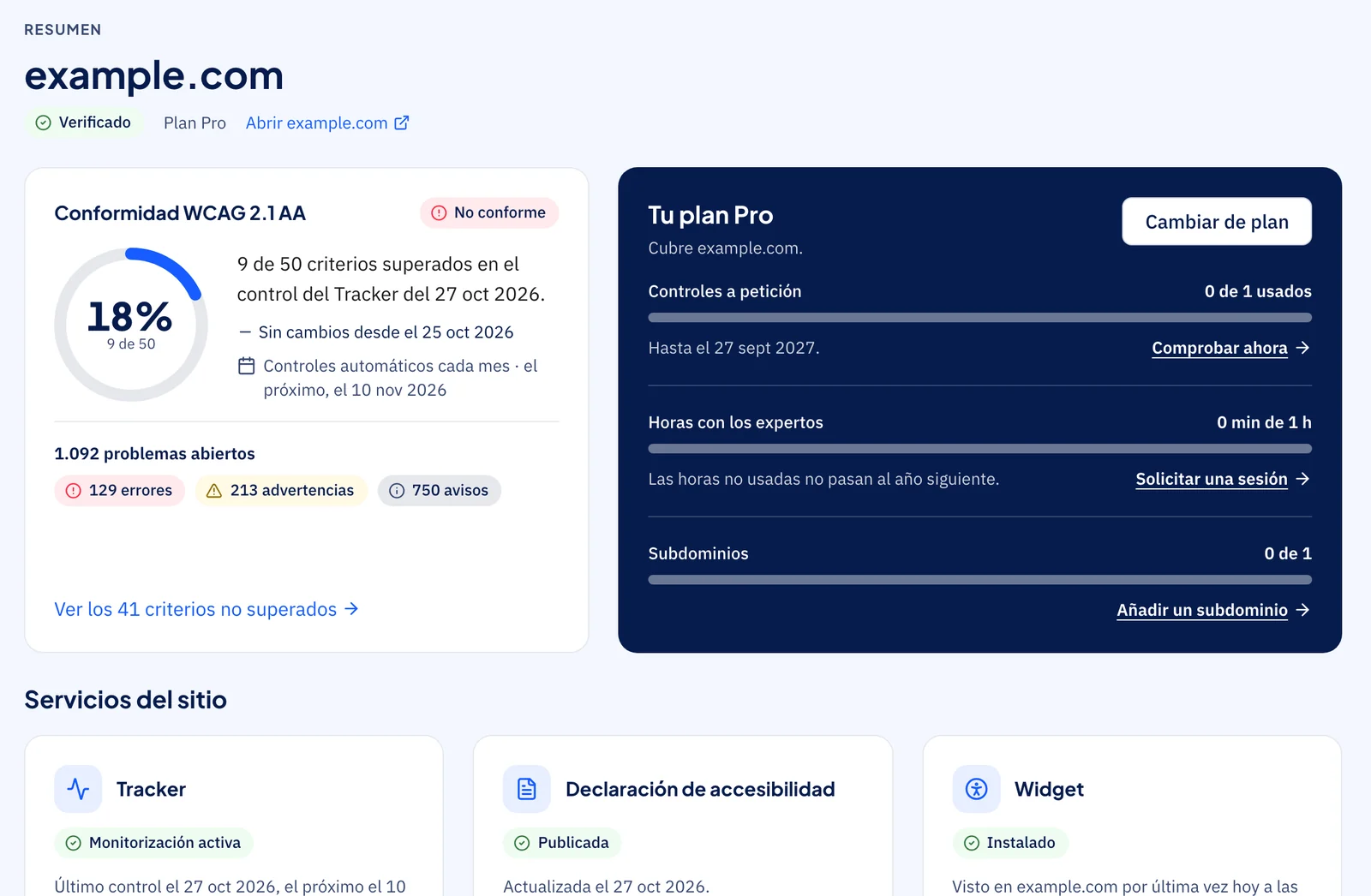Select the 129 errores filter chip
This screenshot has width=1371, height=896.
tap(120, 491)
